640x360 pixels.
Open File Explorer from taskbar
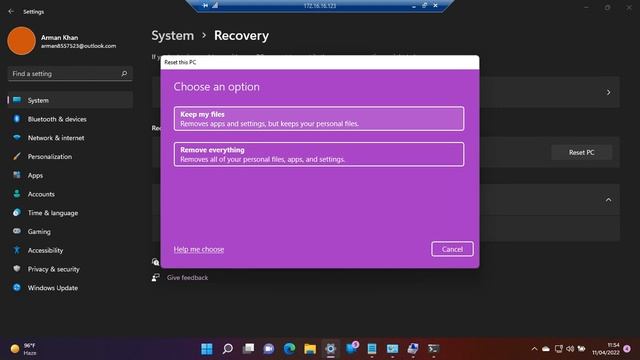click(x=310, y=349)
